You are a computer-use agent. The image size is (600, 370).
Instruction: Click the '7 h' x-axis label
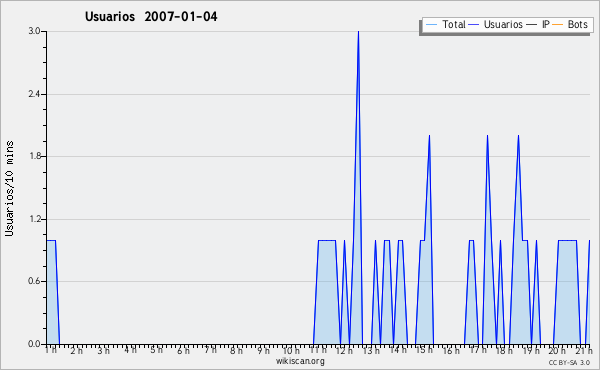tap(210, 350)
